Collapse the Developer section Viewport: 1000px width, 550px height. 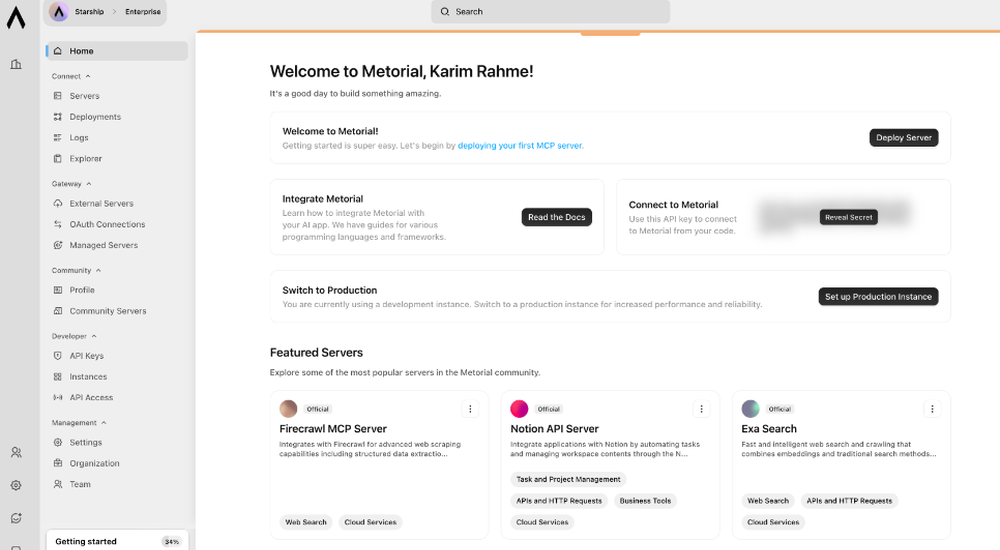[x=74, y=336]
